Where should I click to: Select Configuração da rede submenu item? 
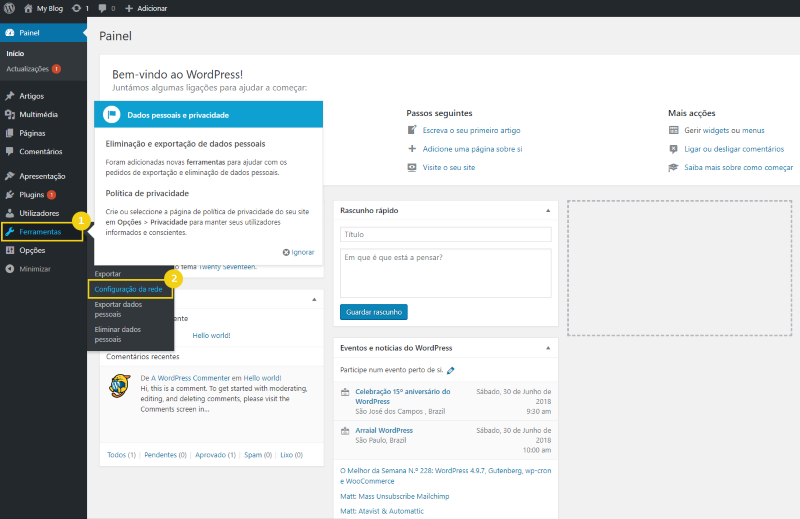tap(129, 289)
